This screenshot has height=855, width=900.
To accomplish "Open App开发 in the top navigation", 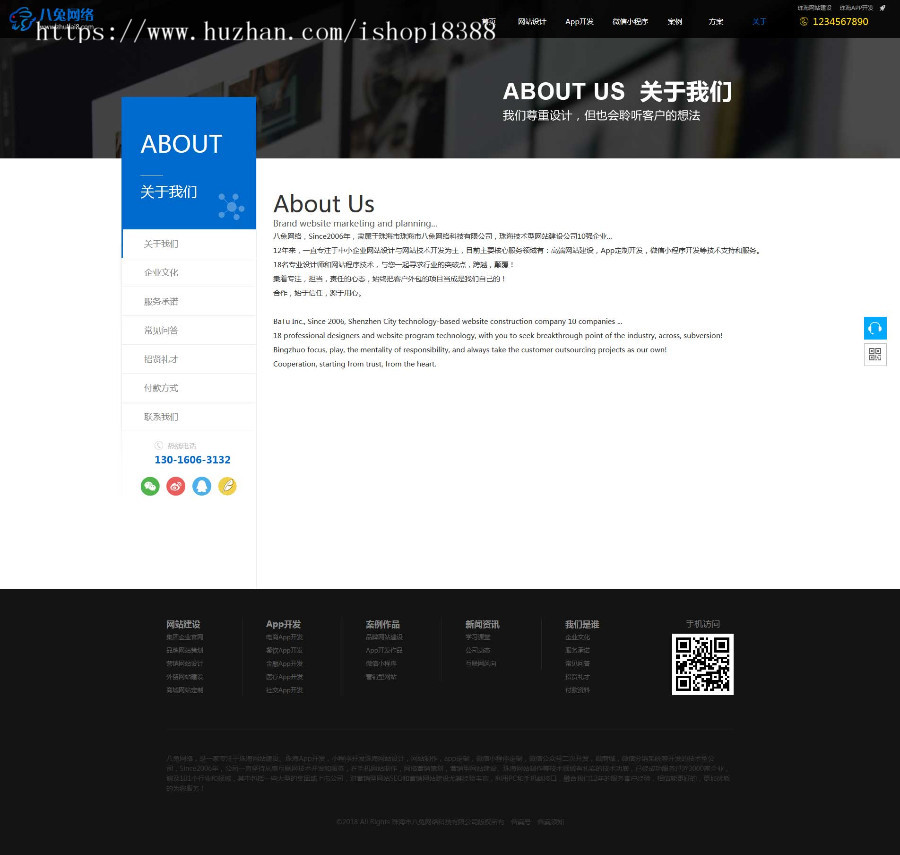I will coord(579,22).
